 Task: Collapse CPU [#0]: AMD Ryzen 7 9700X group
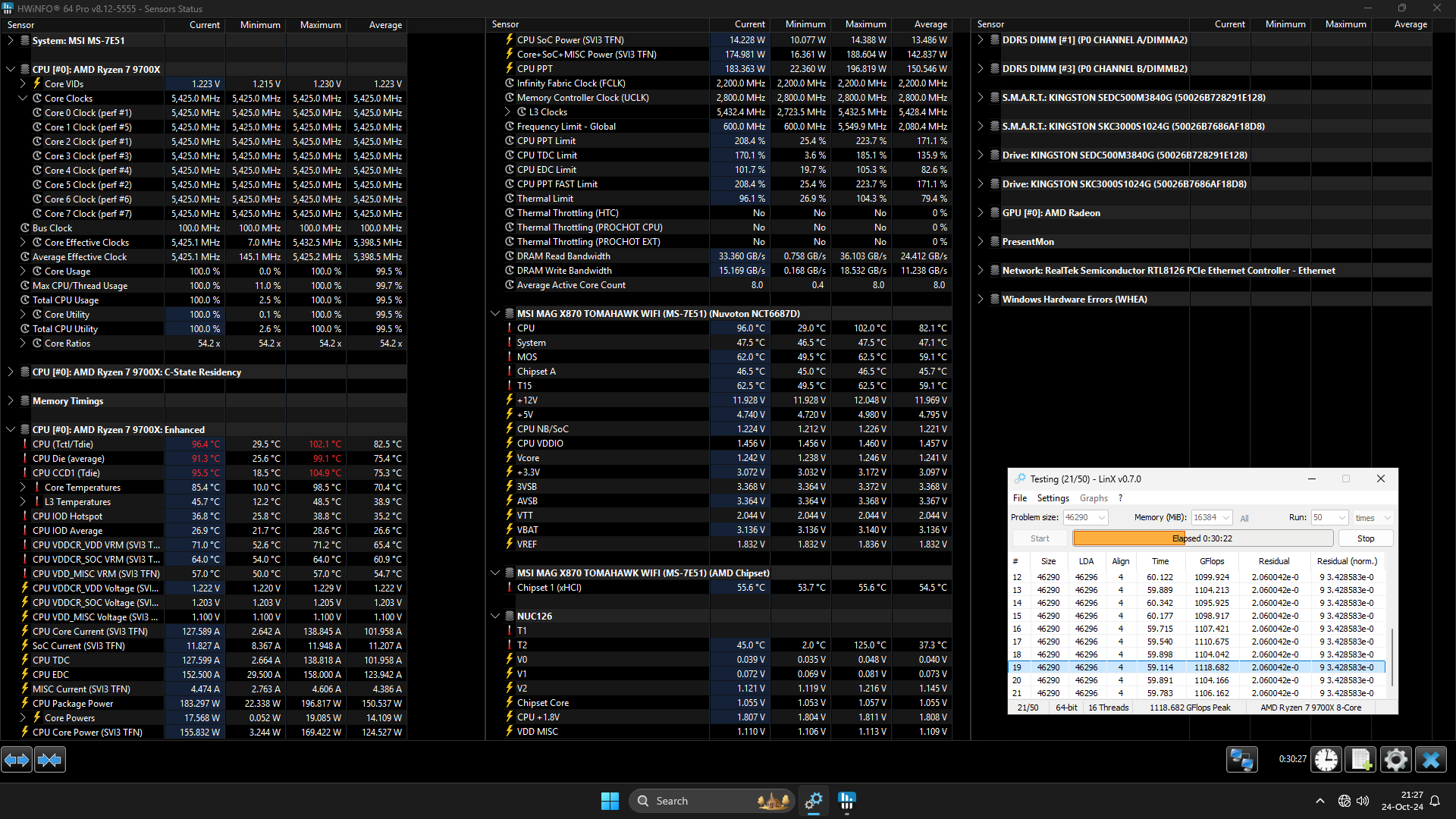[x=11, y=69]
